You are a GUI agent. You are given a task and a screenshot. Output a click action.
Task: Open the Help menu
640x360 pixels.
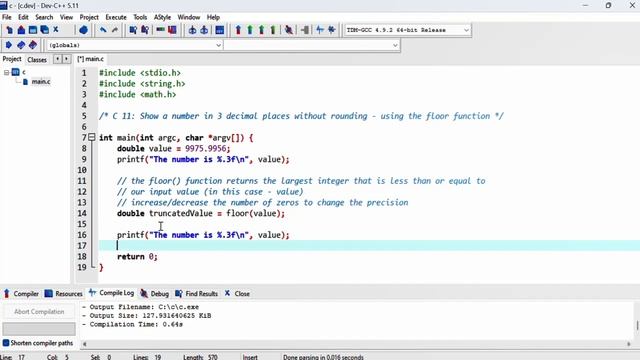(213, 17)
